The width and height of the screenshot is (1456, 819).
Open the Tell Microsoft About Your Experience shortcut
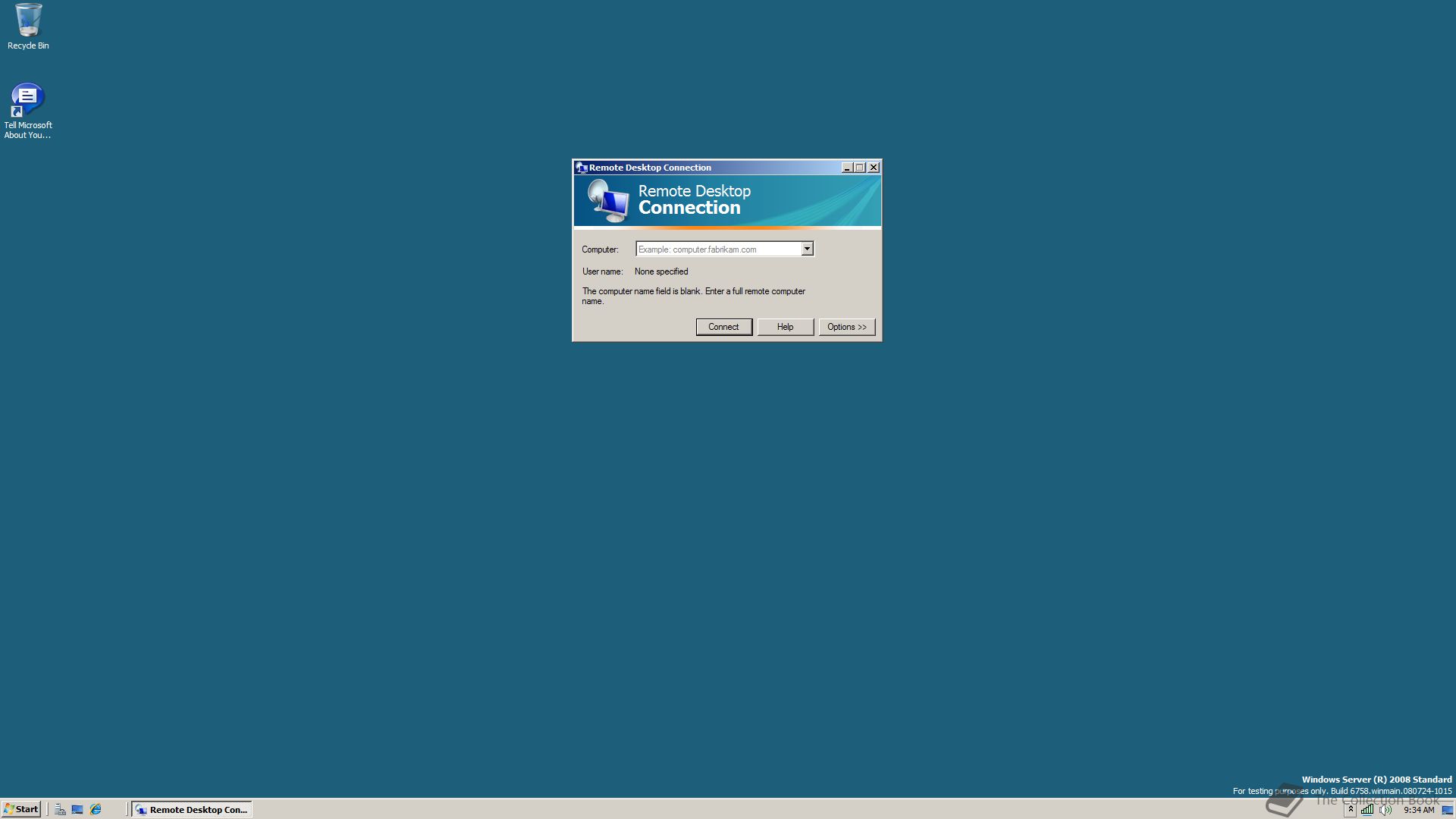tap(28, 111)
